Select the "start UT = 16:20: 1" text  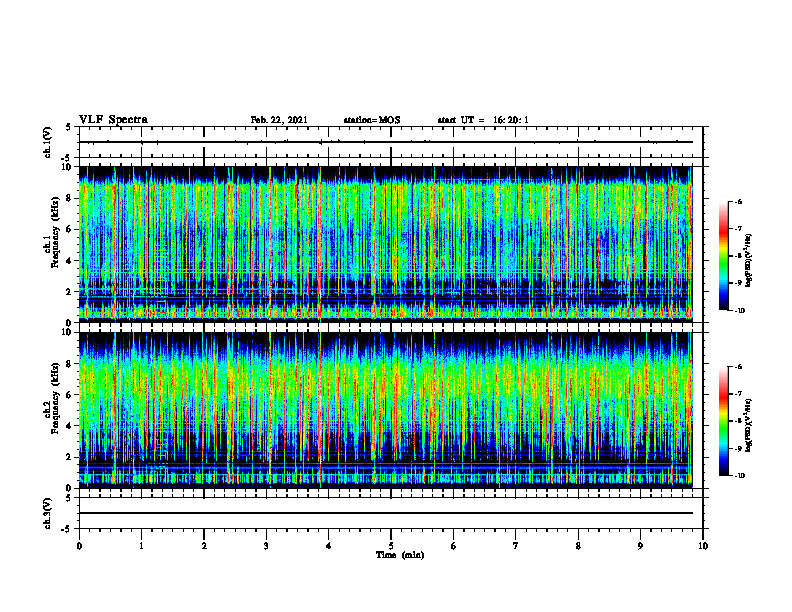(483, 120)
